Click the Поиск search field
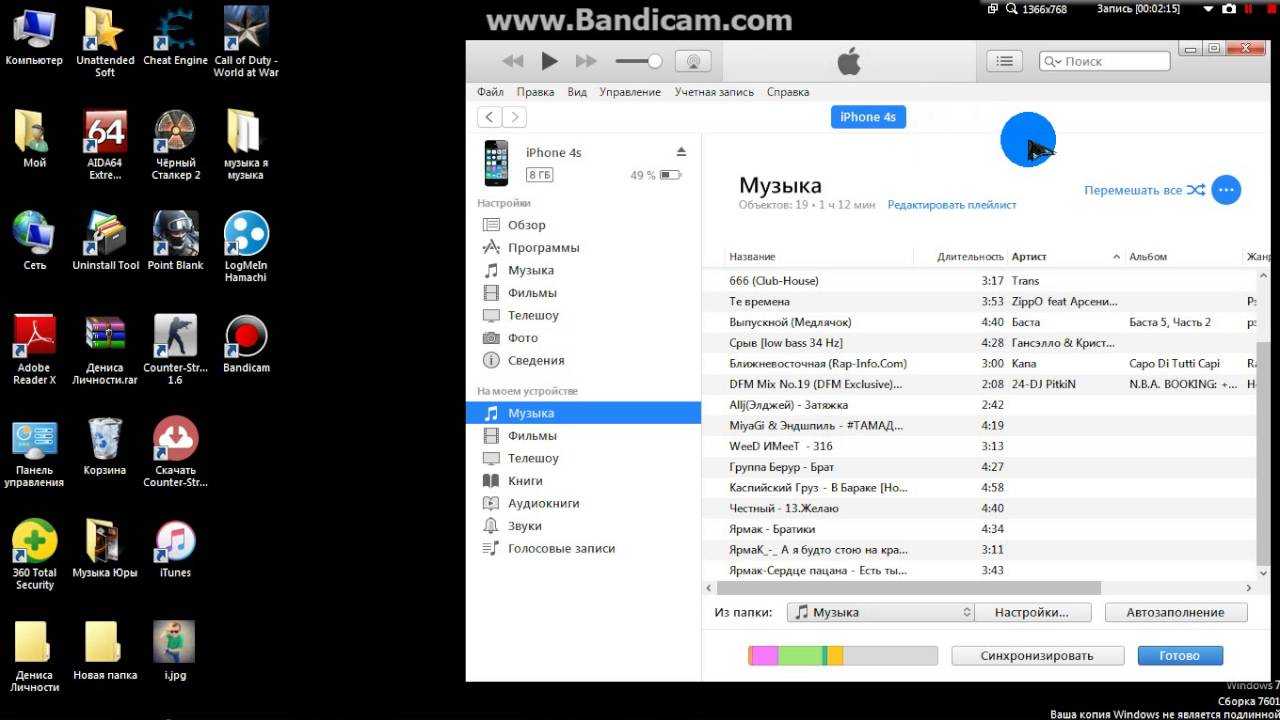The width and height of the screenshot is (1280, 720). coord(1104,61)
